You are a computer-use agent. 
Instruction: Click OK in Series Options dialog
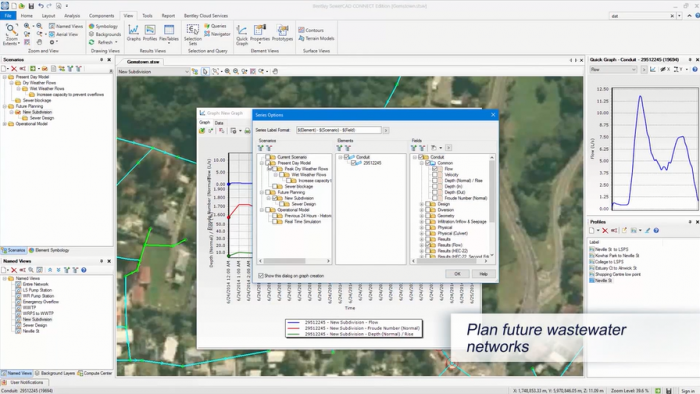point(457,274)
